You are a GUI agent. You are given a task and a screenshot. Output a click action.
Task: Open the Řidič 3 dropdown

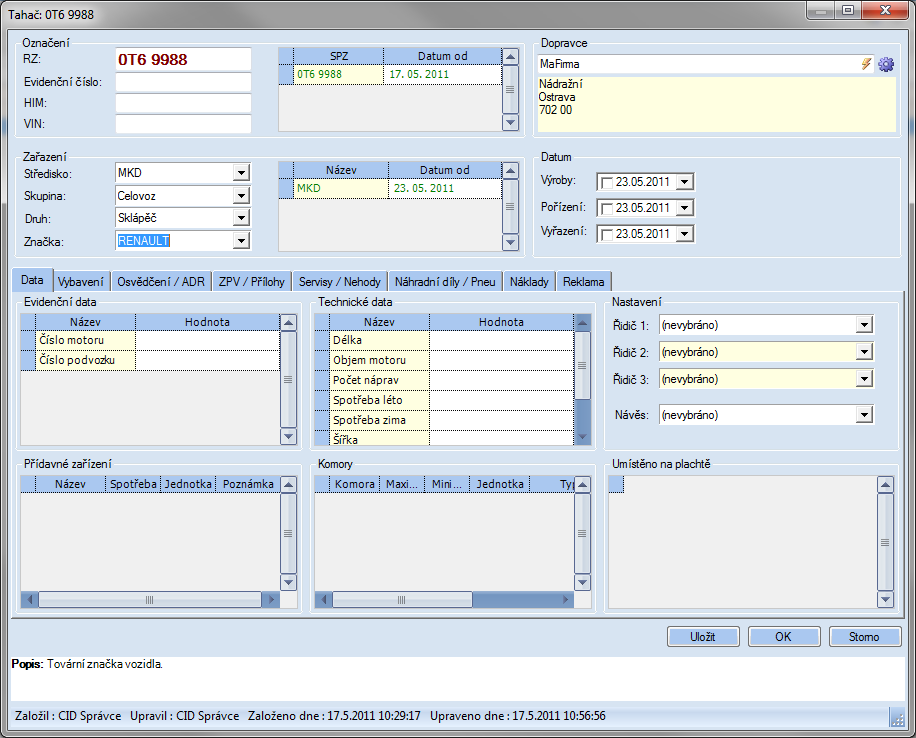[864, 379]
